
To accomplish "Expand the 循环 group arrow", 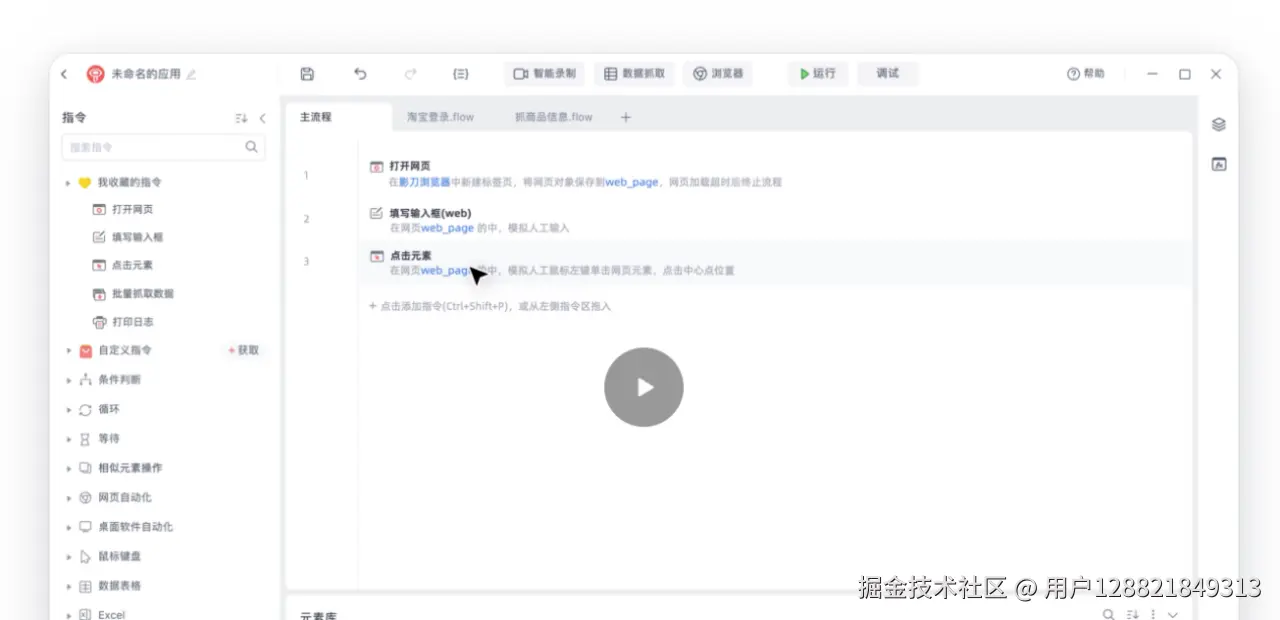I will click(68, 410).
